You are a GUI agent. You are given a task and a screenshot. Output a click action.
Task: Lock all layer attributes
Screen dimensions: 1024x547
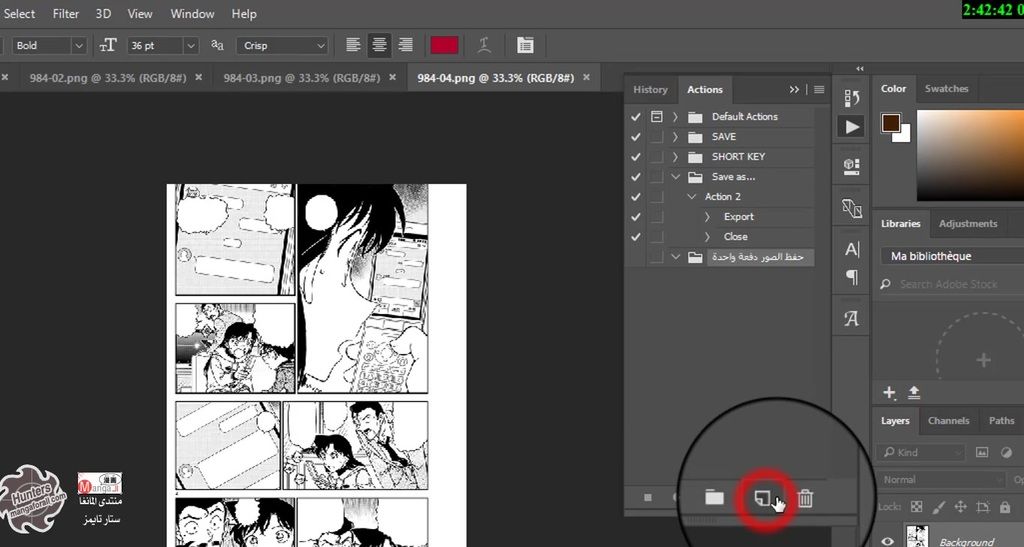(1005, 507)
